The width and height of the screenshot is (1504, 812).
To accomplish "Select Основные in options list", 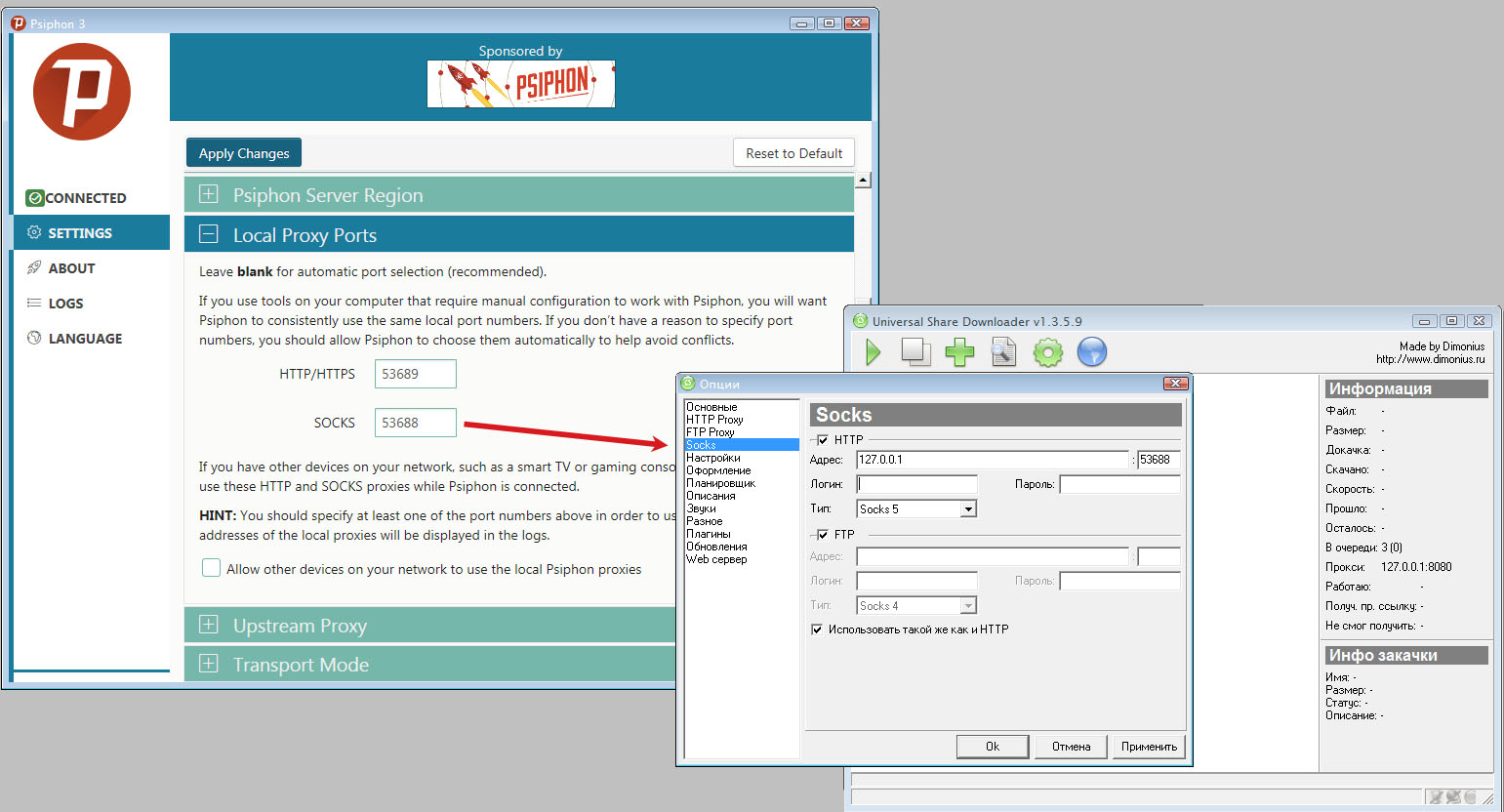I will 742,407.
